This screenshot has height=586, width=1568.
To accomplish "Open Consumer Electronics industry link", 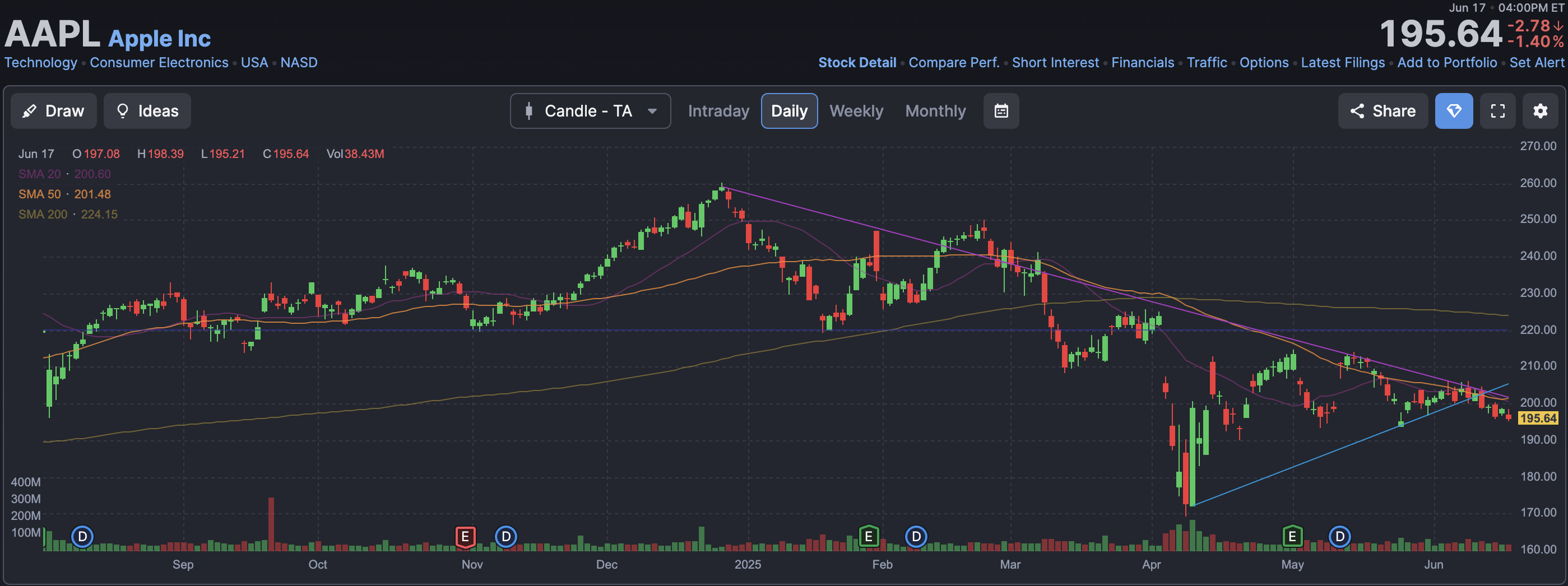I will (x=159, y=63).
